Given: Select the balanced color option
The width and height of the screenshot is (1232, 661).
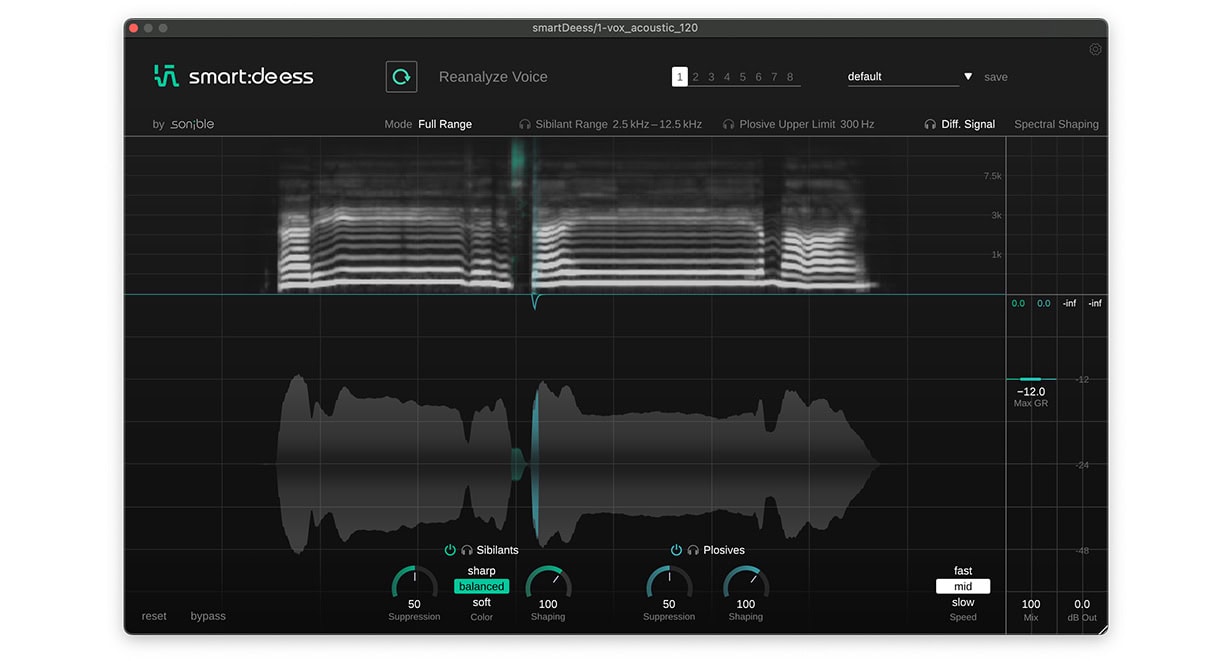Looking at the screenshot, I should (x=481, y=586).
